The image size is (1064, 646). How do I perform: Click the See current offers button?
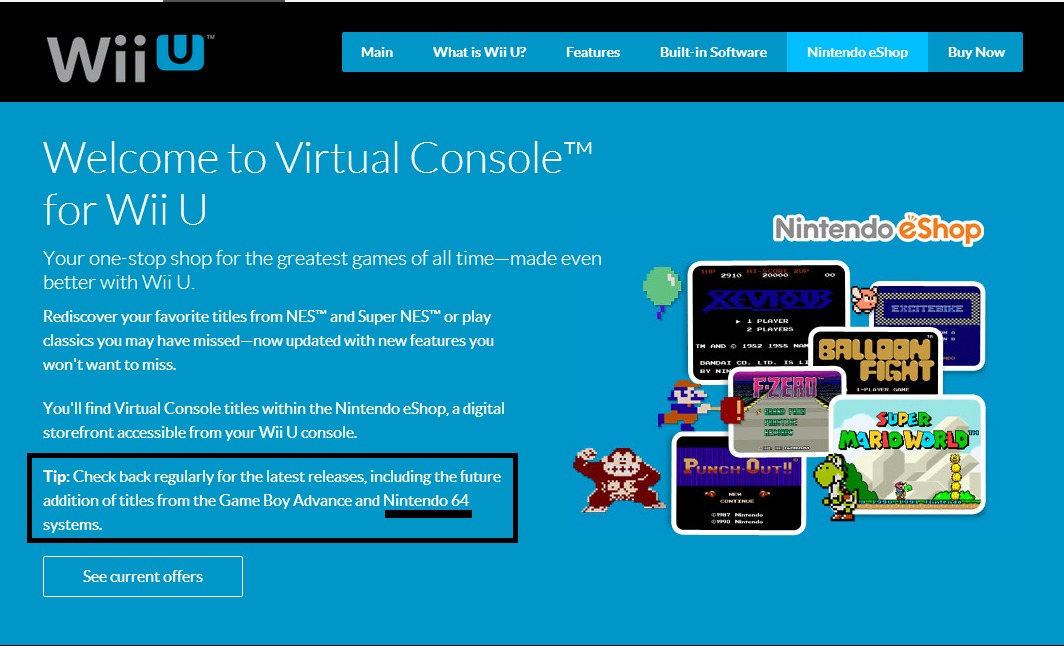tap(142, 576)
